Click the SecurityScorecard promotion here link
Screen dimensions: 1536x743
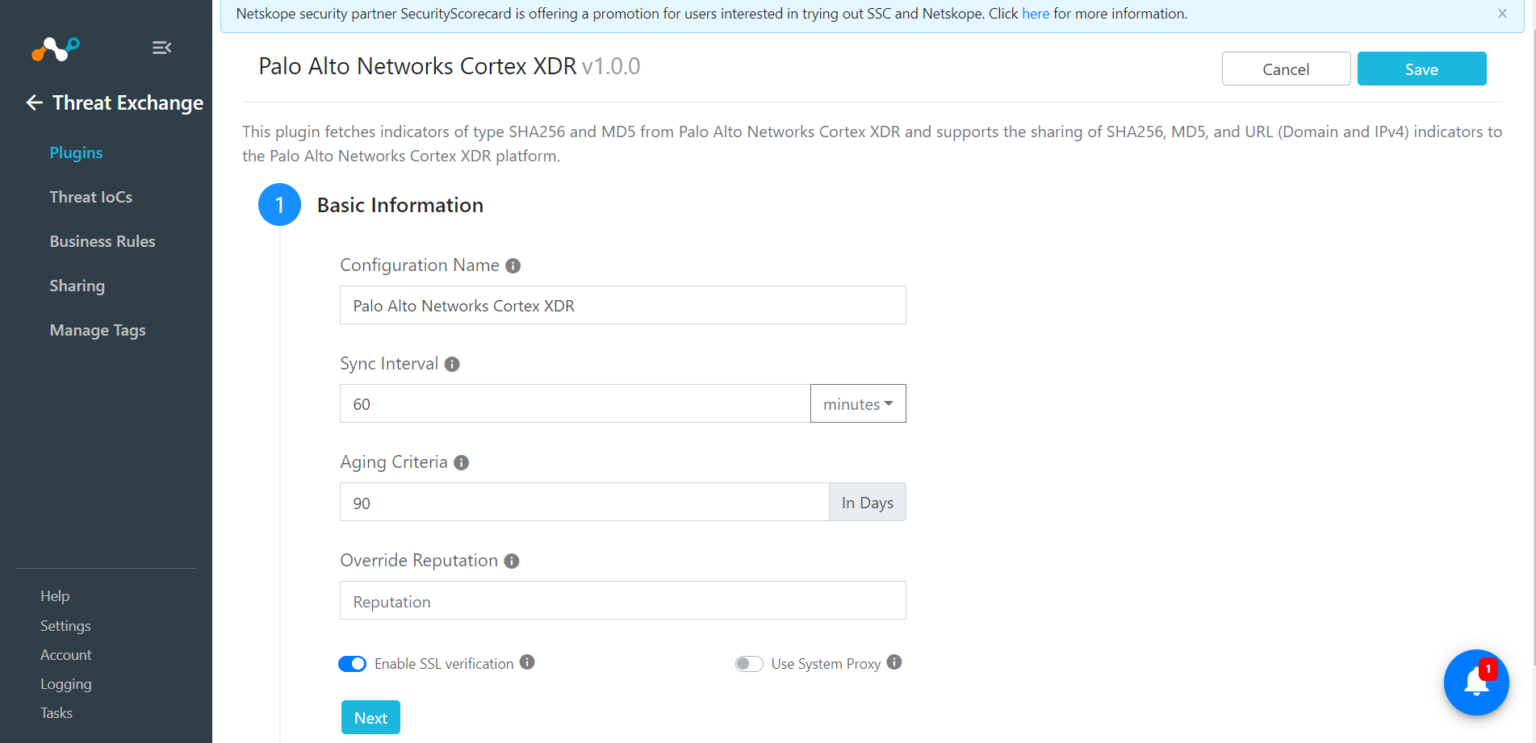click(1035, 13)
